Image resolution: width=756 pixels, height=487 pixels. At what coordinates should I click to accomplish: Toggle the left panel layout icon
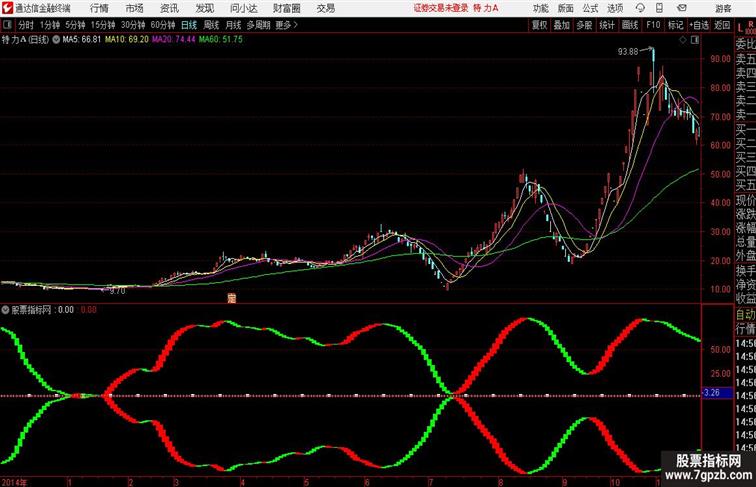coord(7,25)
